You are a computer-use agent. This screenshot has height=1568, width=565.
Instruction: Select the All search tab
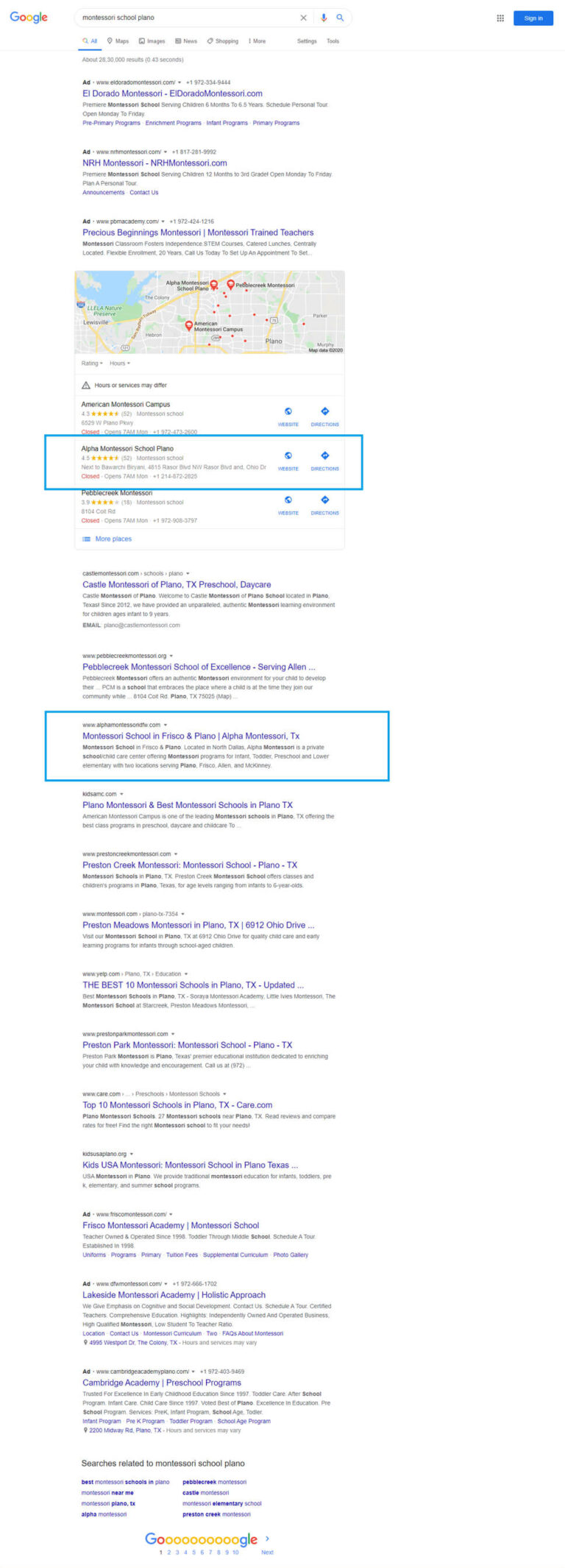coord(90,41)
